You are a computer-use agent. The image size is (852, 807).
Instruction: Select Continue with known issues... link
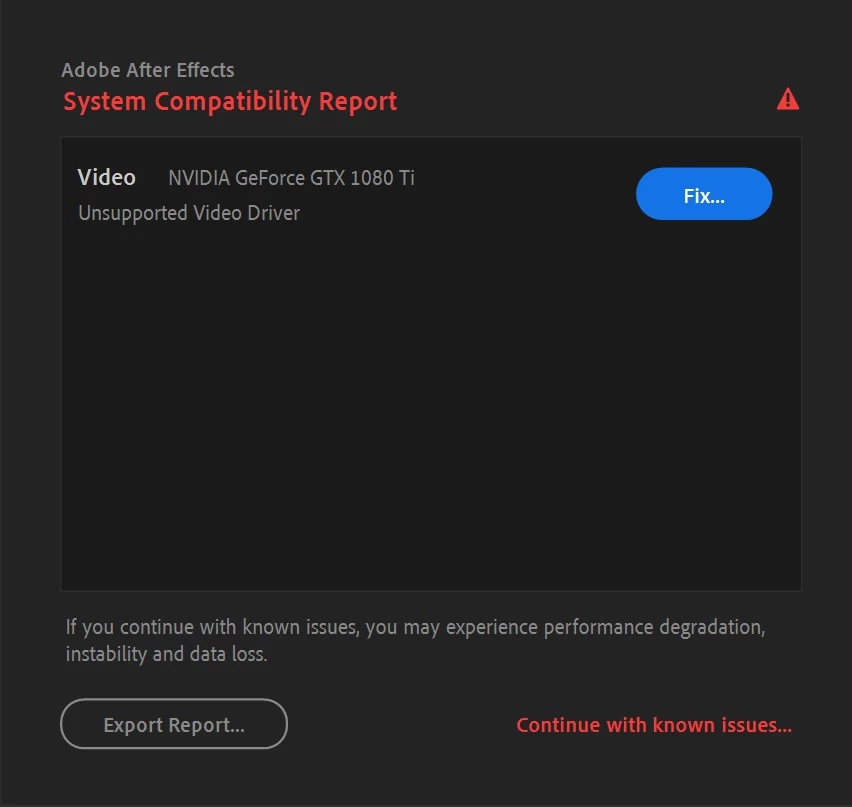654,725
